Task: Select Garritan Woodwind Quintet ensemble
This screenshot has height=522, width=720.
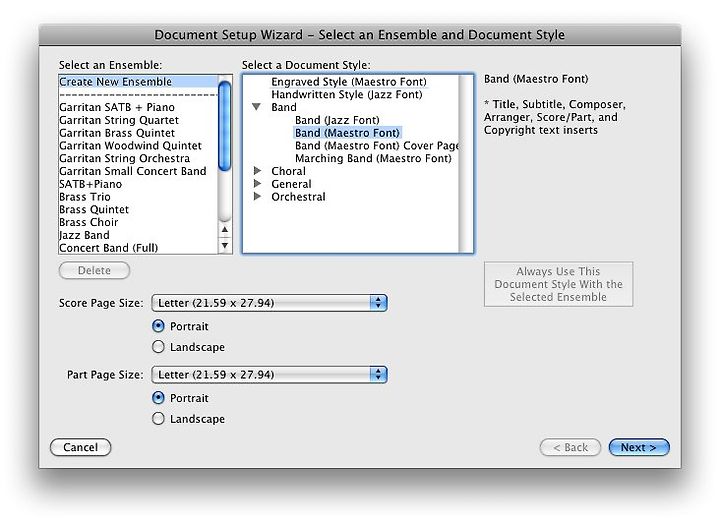Action: click(138, 146)
